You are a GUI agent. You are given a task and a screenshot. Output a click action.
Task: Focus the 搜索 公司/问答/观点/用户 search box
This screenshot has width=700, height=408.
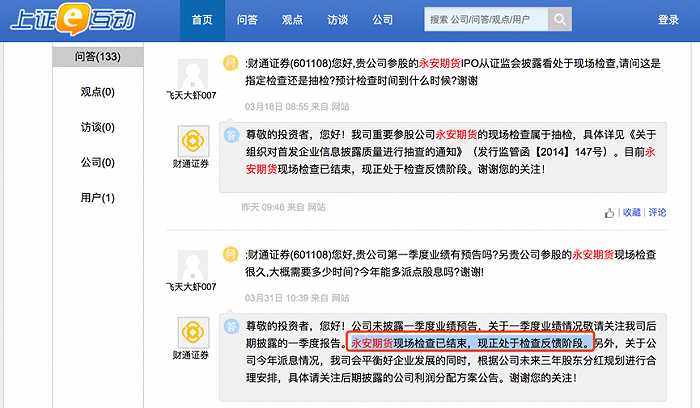pos(486,19)
